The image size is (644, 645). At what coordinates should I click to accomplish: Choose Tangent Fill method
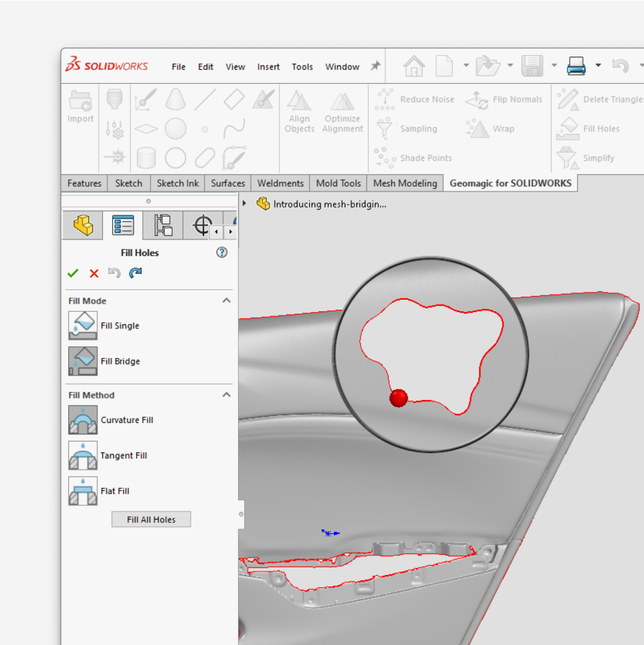click(x=108, y=455)
